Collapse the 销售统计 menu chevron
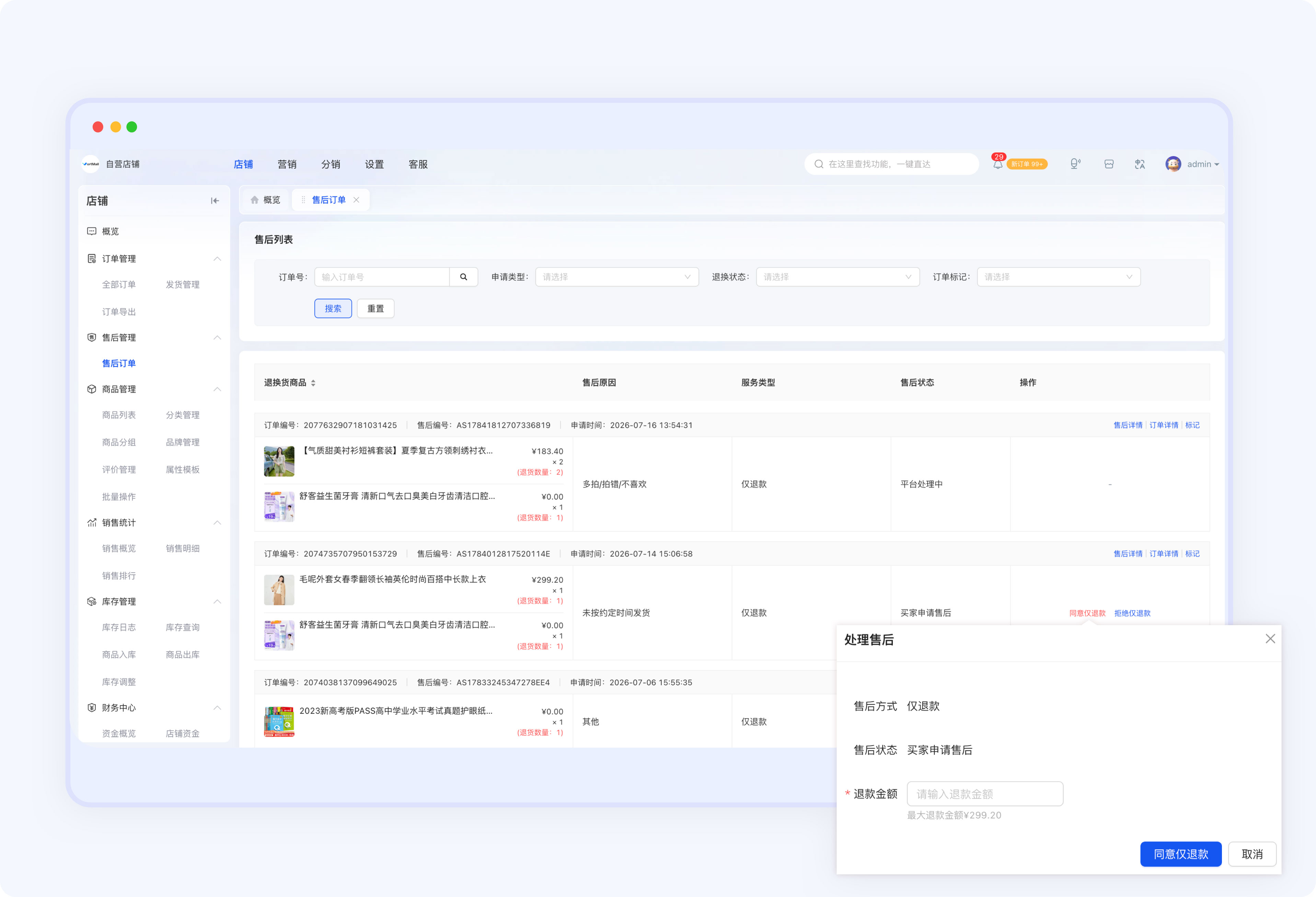1316x897 pixels. 217,523
